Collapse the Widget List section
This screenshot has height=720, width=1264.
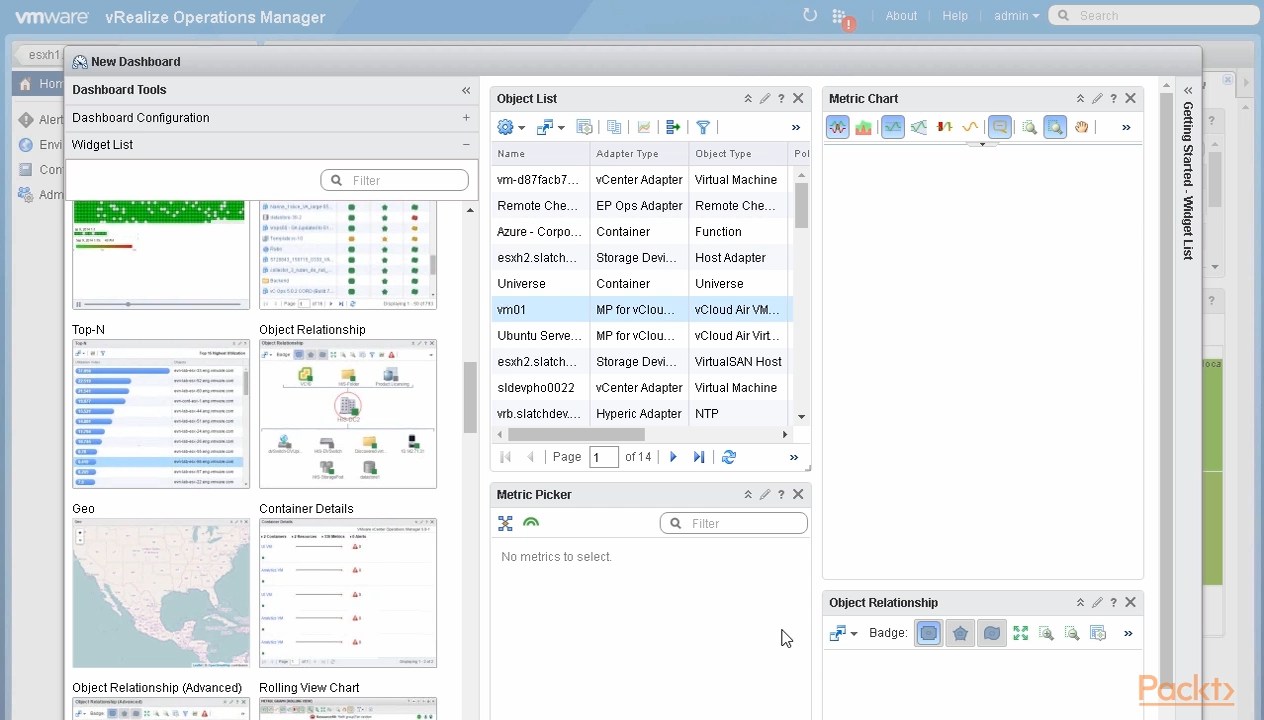pos(466,145)
